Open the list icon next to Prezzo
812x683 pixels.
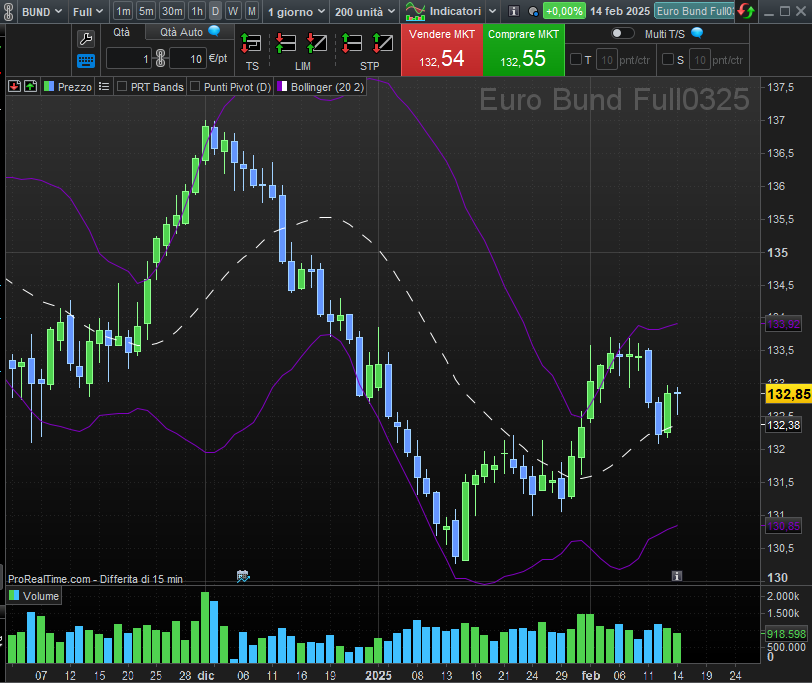[104, 86]
